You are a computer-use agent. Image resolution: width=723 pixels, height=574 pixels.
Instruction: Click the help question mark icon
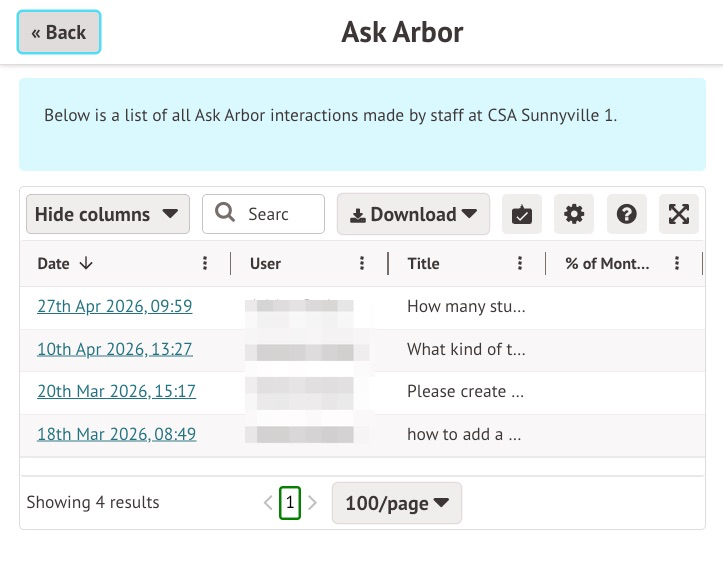(626, 214)
